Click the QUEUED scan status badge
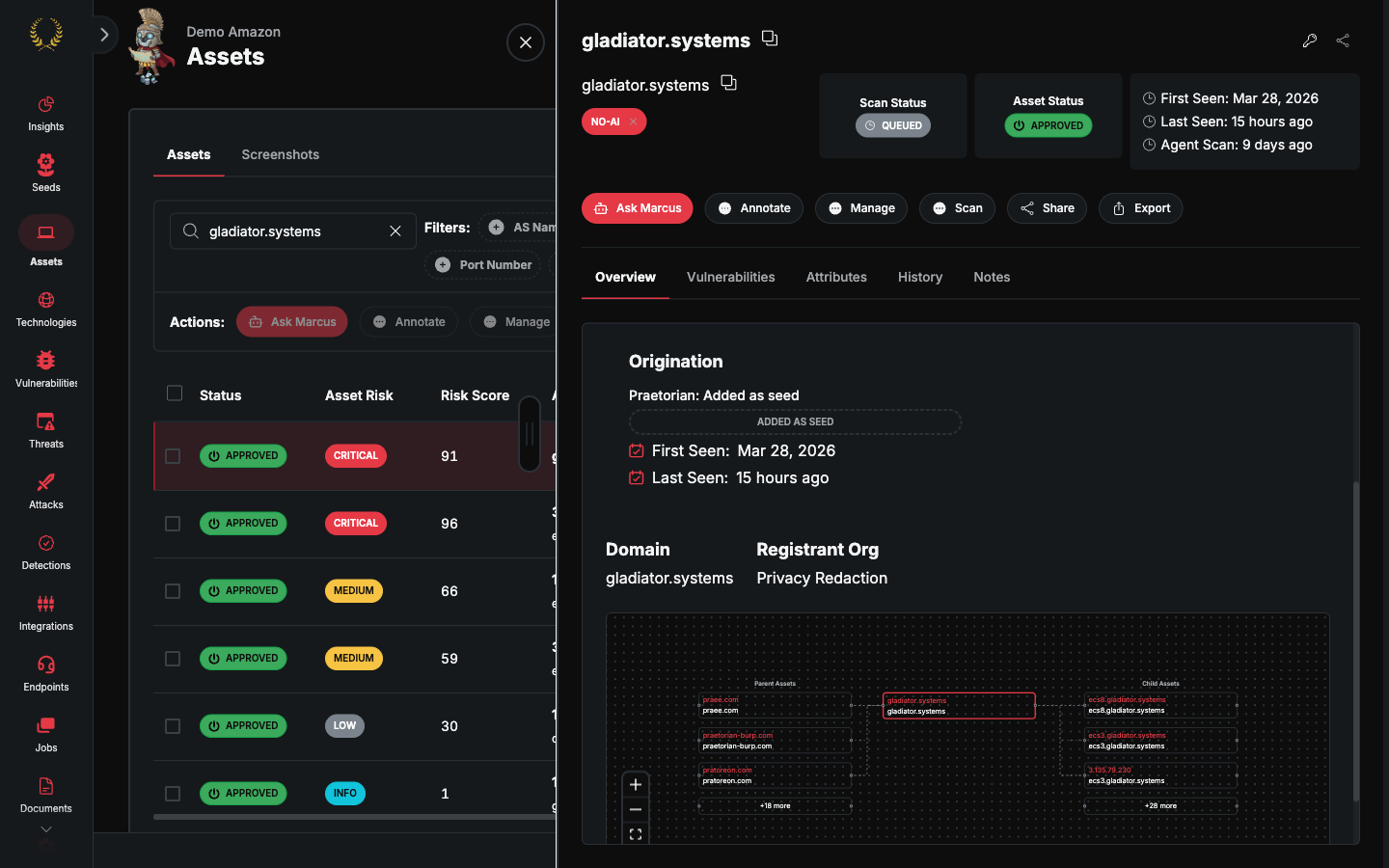This screenshot has height=868, width=1389. tap(893, 125)
